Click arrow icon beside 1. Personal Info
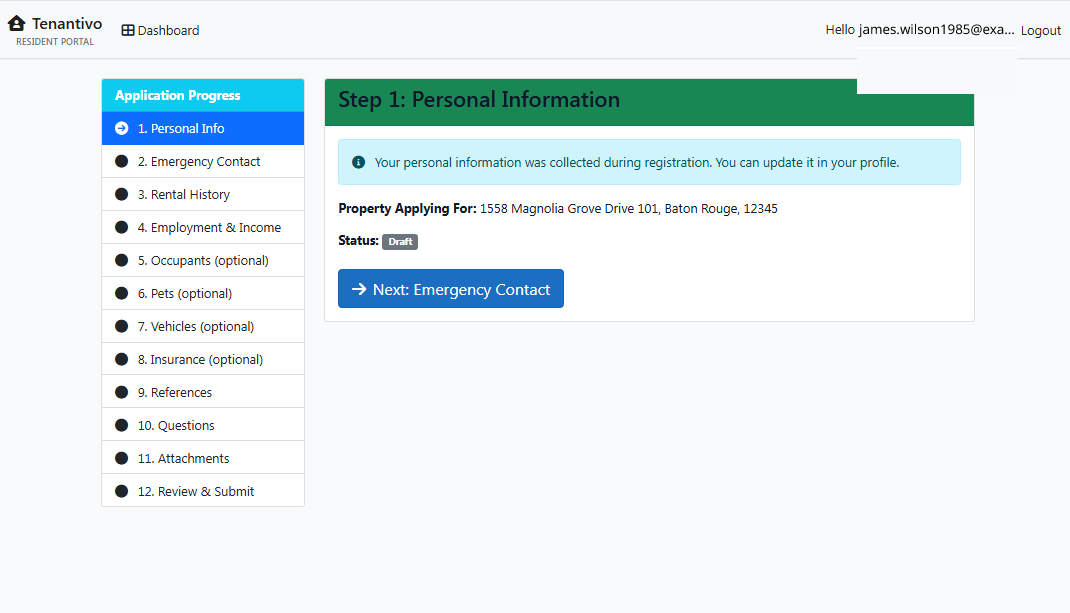1070x613 pixels. (x=121, y=128)
